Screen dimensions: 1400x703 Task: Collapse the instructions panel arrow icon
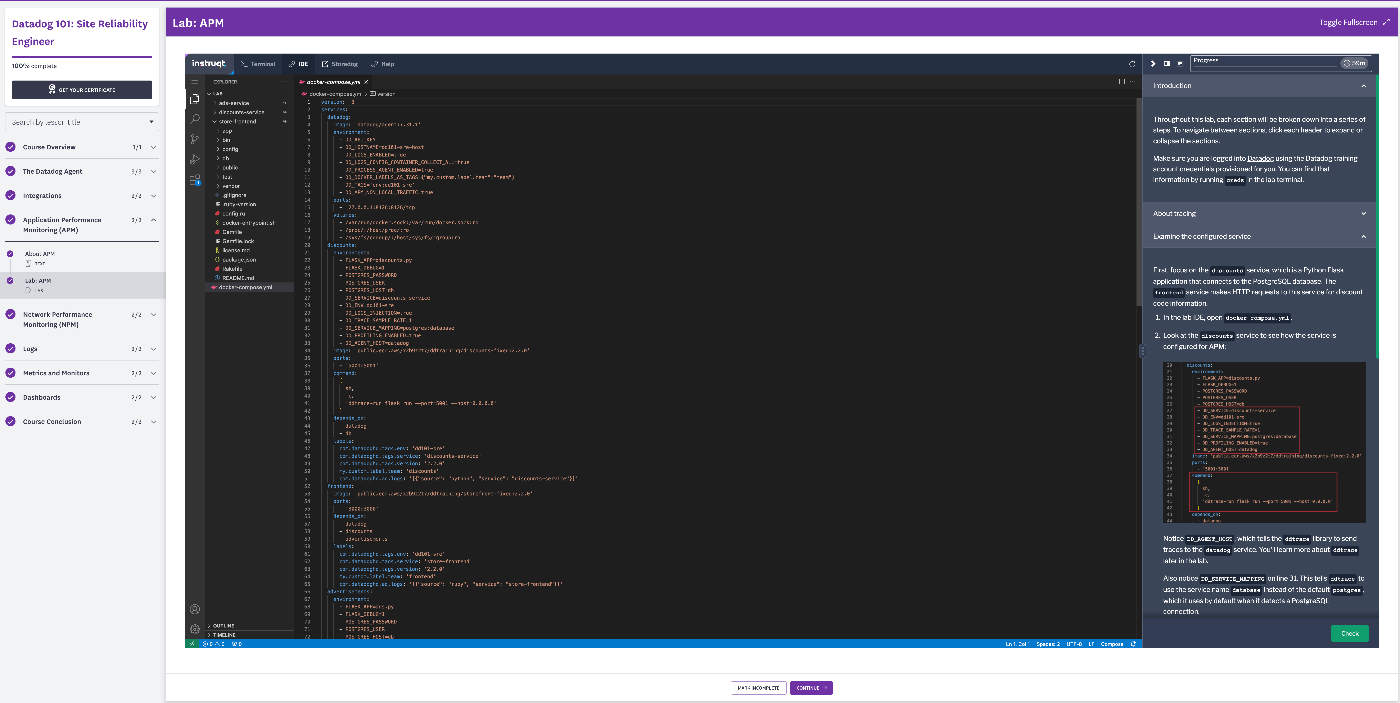tap(1153, 63)
